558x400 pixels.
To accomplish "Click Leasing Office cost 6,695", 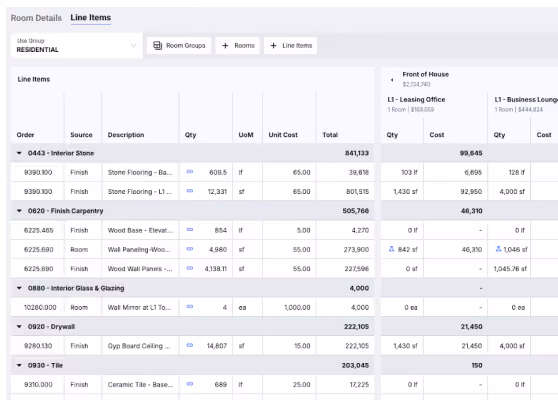I will click(x=473, y=172).
